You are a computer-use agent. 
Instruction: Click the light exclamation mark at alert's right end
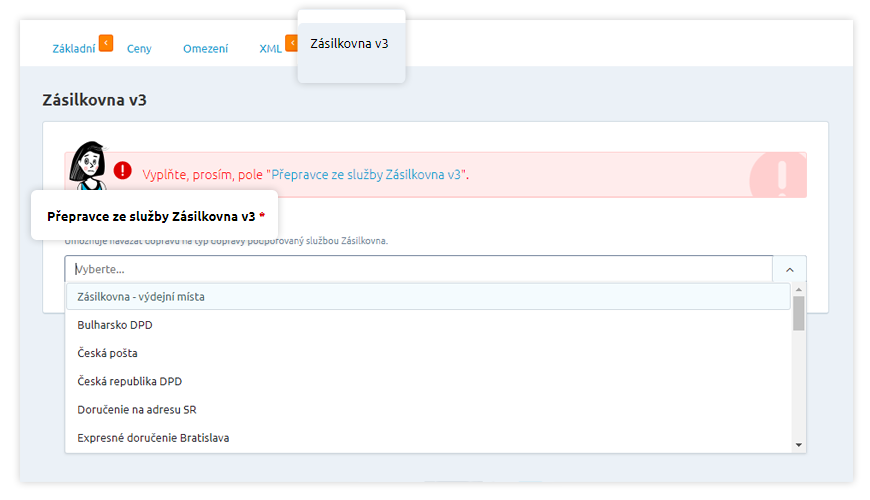782,176
